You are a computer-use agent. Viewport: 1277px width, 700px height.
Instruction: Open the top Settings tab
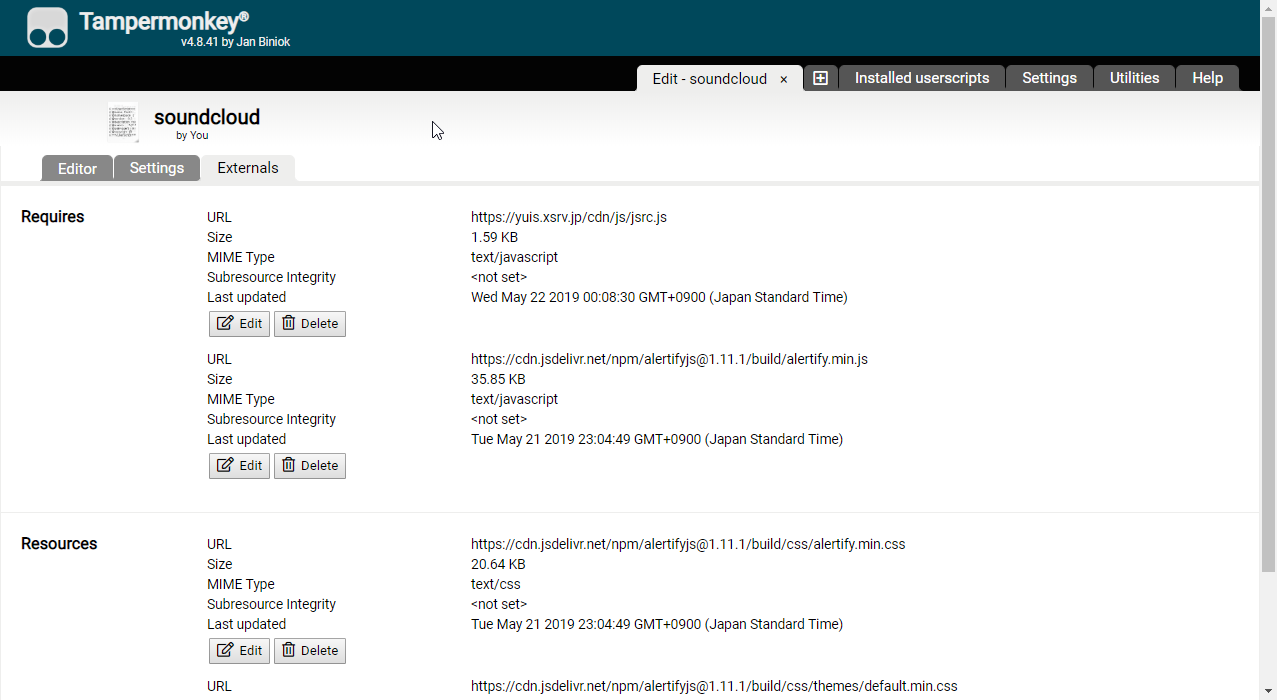tap(1049, 78)
